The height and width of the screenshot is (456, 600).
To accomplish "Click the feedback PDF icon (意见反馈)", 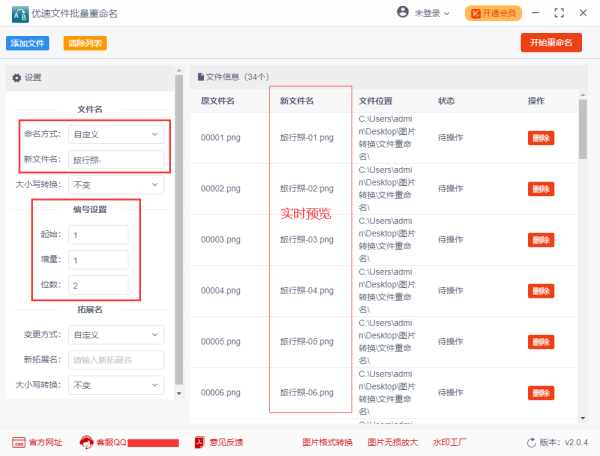I will 200,442.
